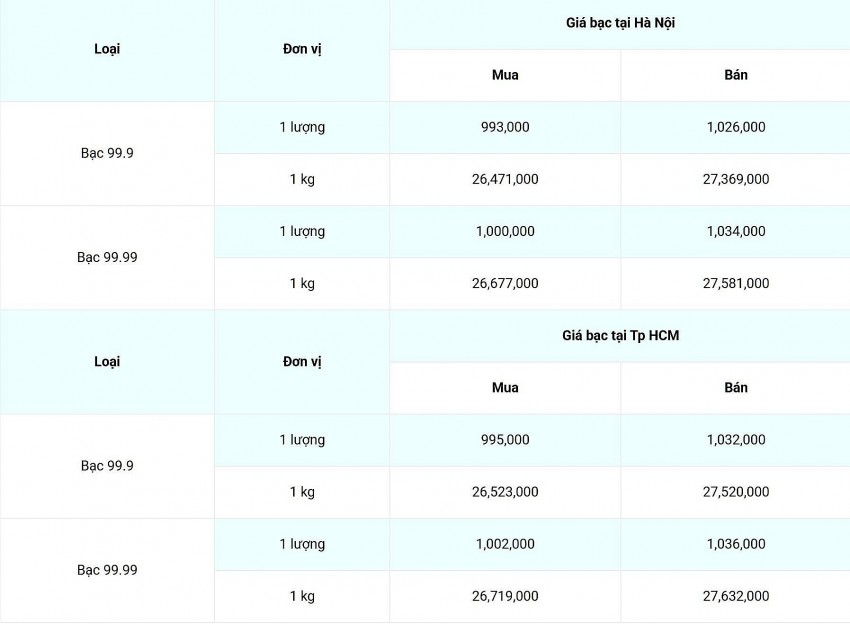Select the 1,026,000 sell price cell

[x=735, y=127]
